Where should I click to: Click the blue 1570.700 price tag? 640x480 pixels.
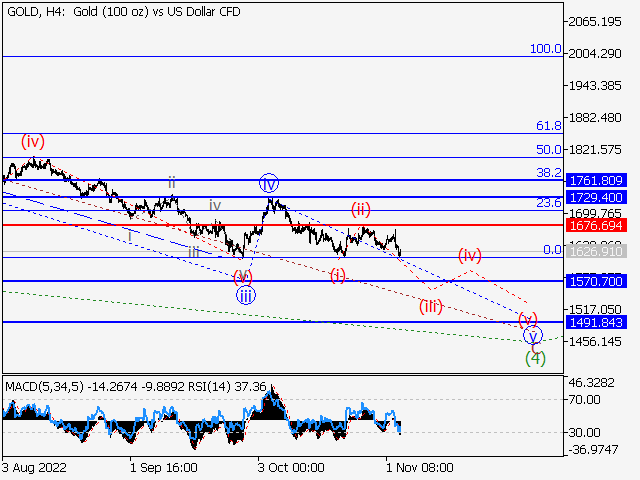(x=596, y=281)
